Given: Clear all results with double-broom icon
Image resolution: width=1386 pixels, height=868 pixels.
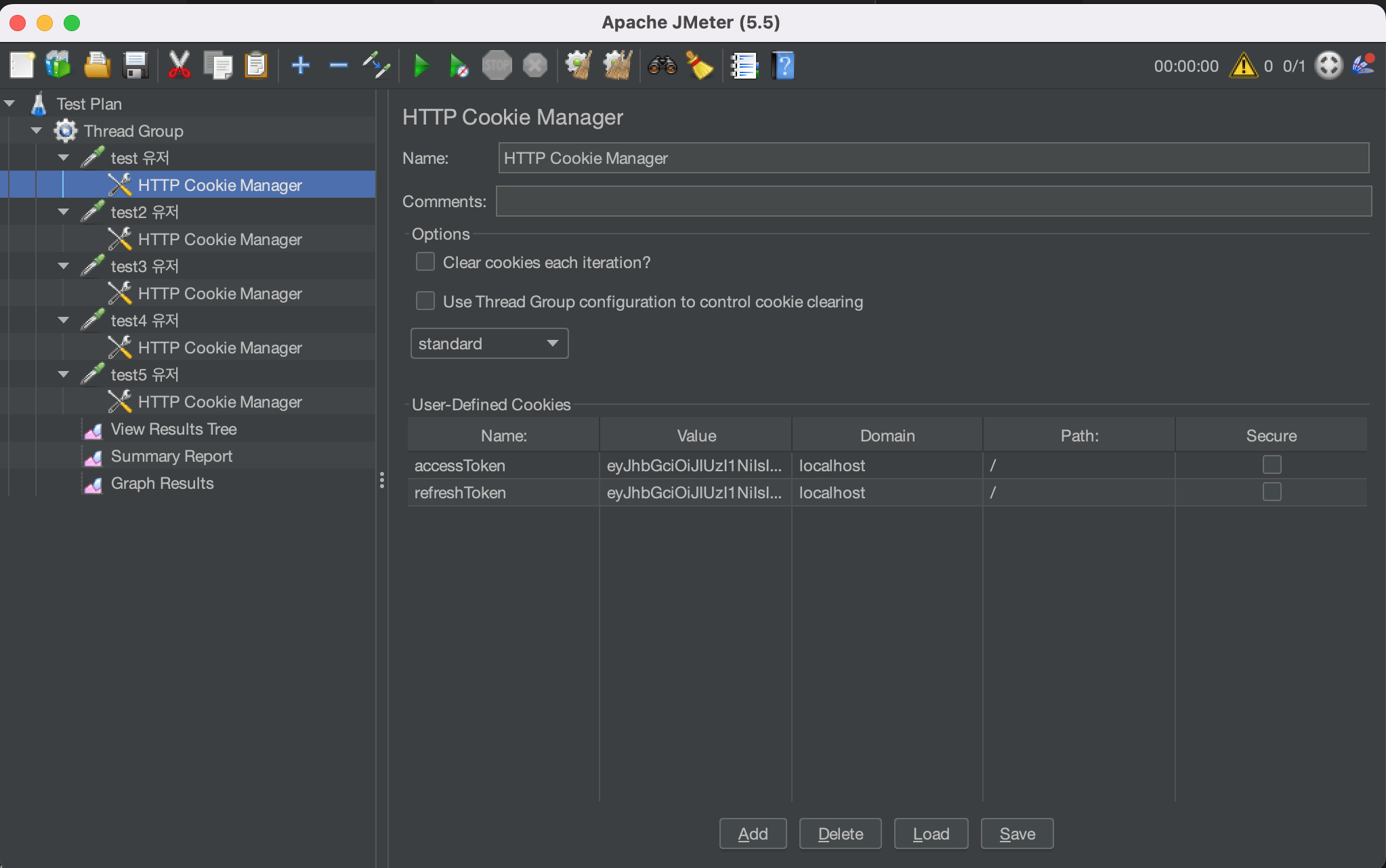Looking at the screenshot, I should pyautogui.click(x=617, y=66).
